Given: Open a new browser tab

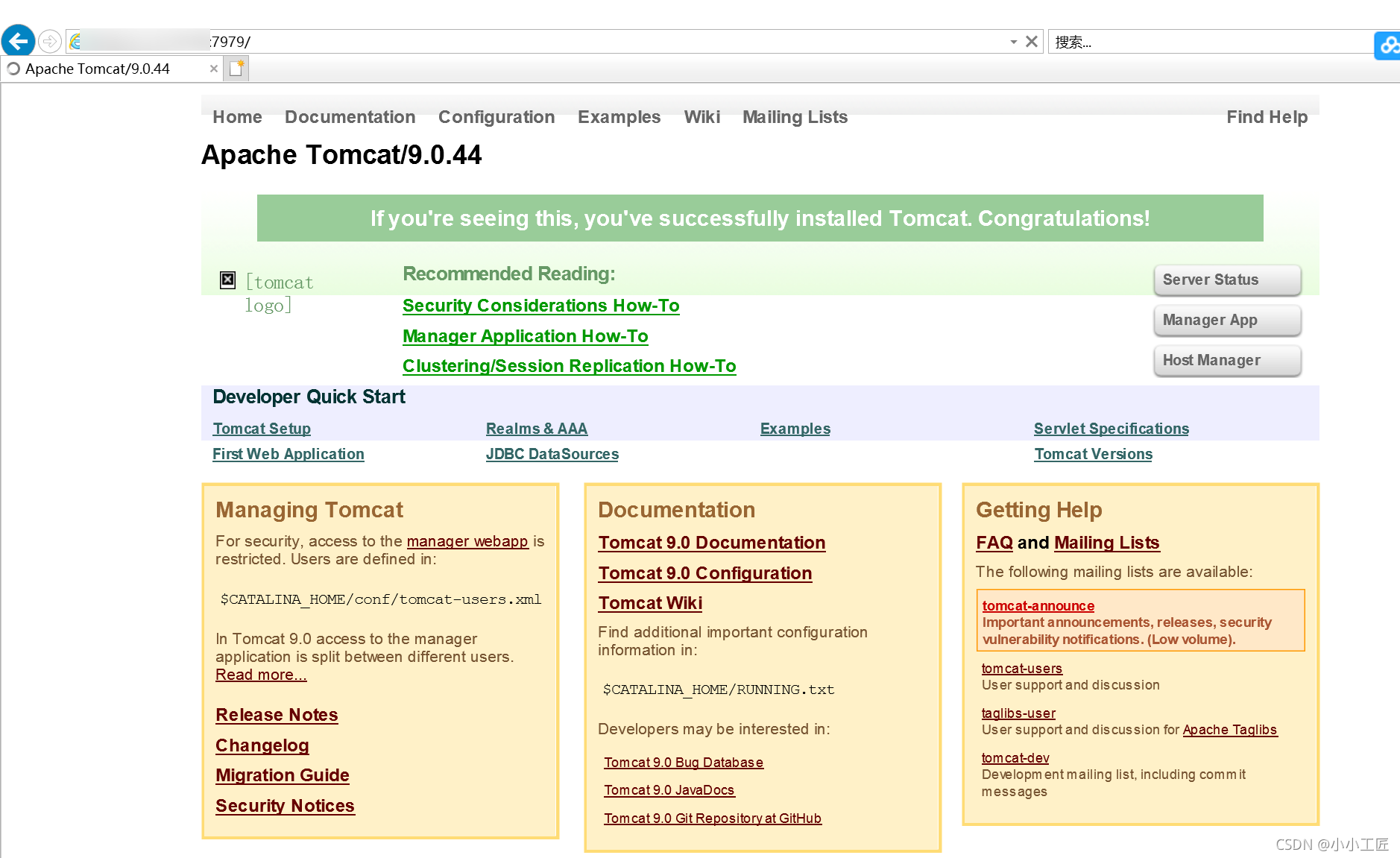Looking at the screenshot, I should click(237, 69).
